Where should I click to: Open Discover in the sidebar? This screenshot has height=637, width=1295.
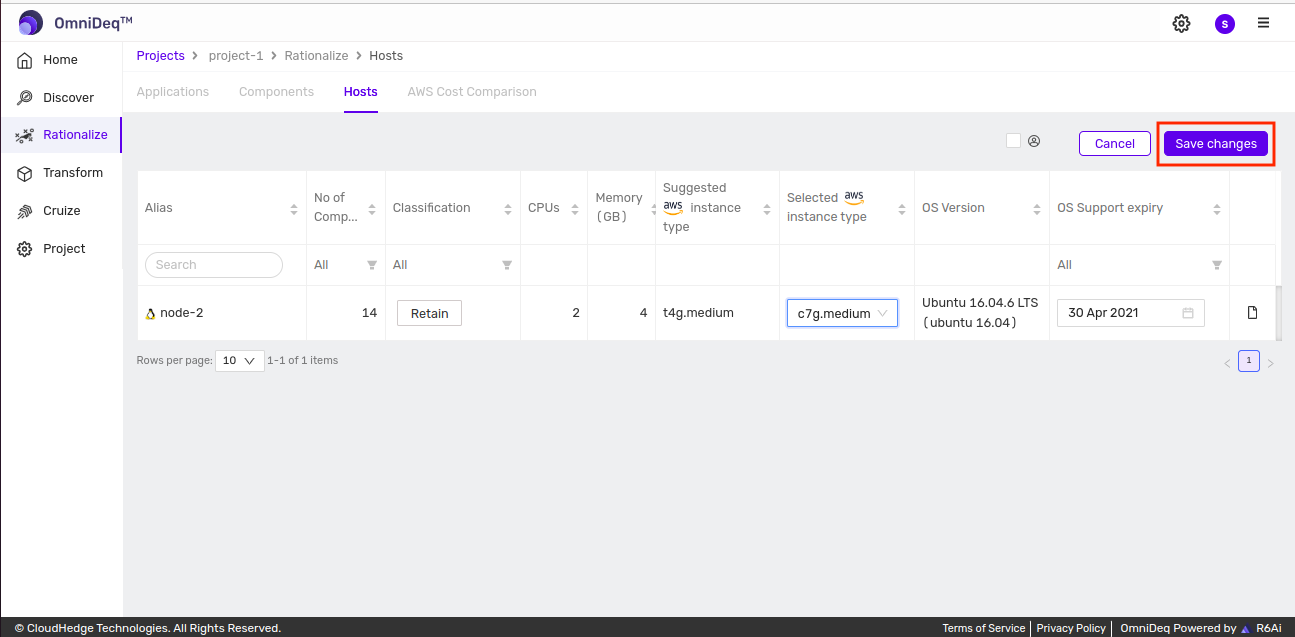(x=68, y=98)
